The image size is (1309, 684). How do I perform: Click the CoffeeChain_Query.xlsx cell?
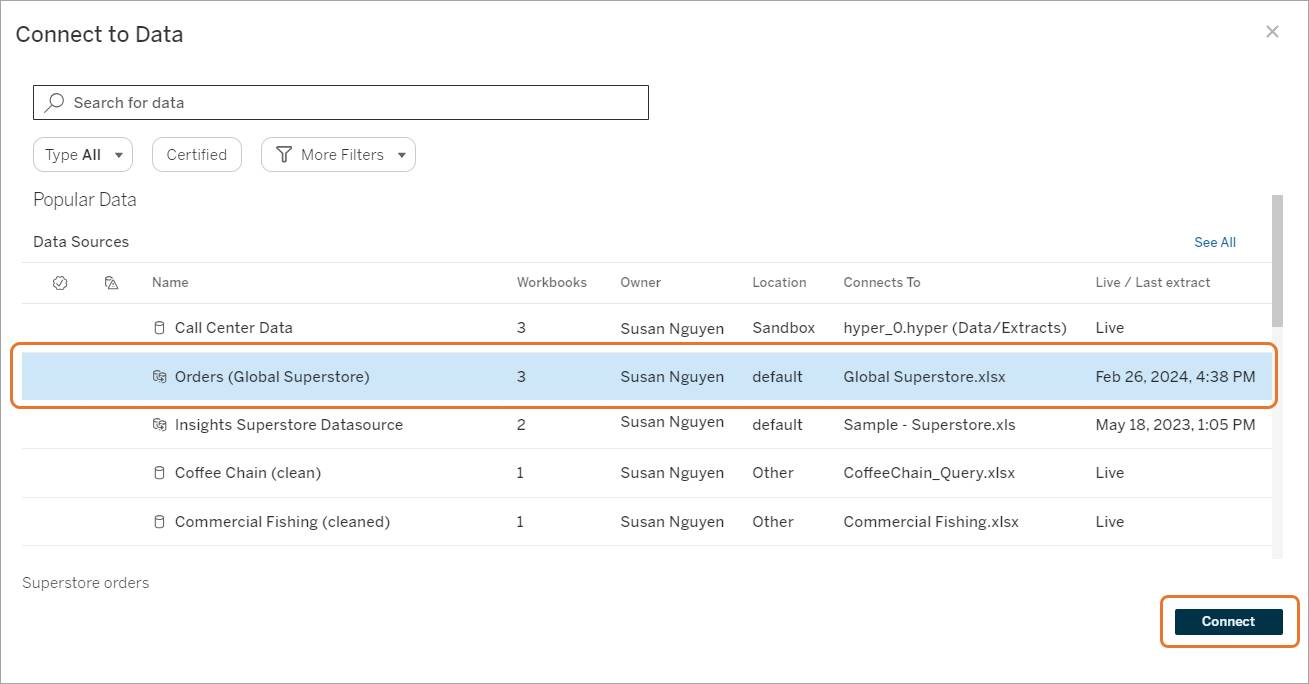point(929,473)
